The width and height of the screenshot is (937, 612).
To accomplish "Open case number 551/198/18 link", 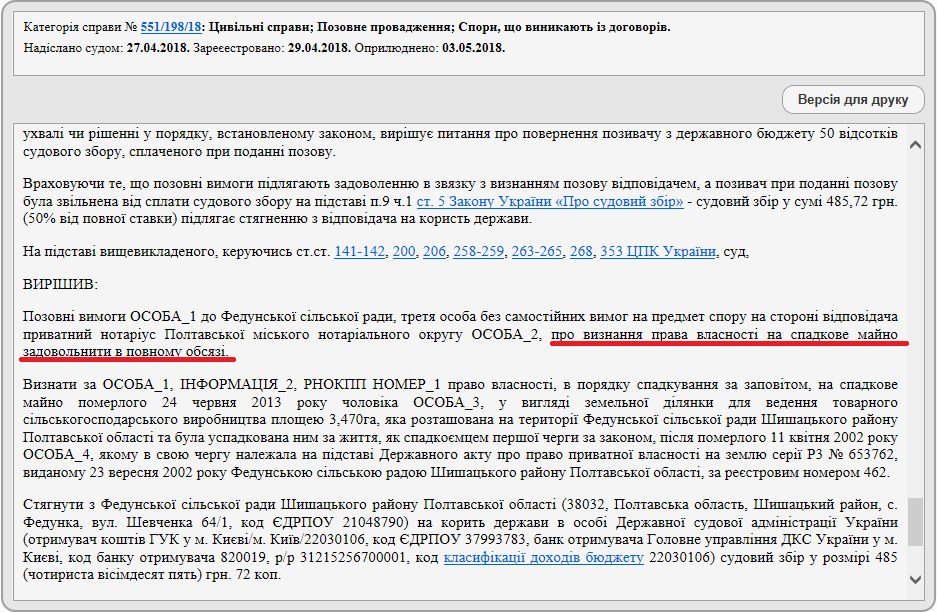I will click(x=171, y=27).
